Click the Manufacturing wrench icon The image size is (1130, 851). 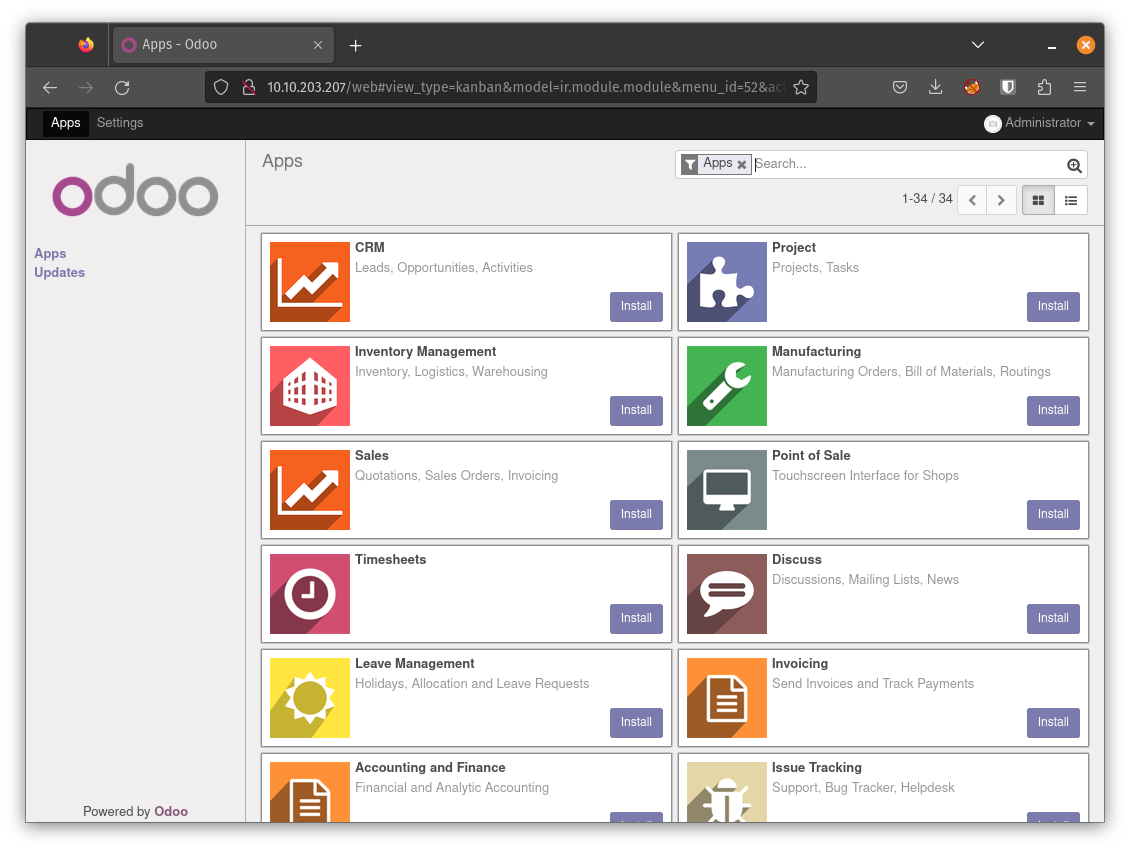(727, 386)
